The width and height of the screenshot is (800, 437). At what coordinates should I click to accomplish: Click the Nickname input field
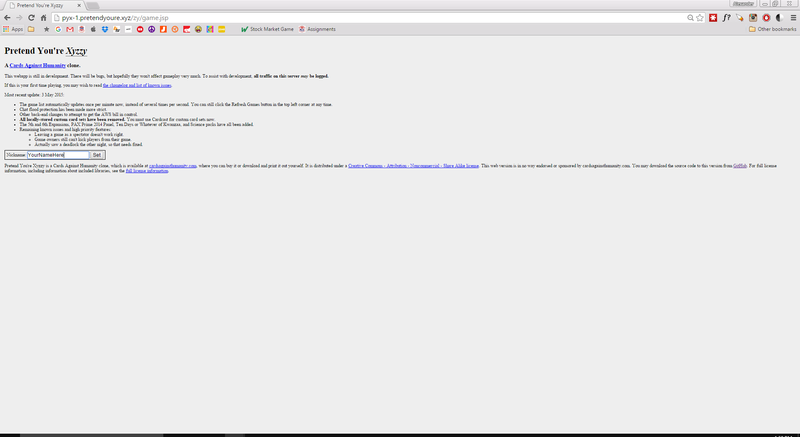[58, 155]
